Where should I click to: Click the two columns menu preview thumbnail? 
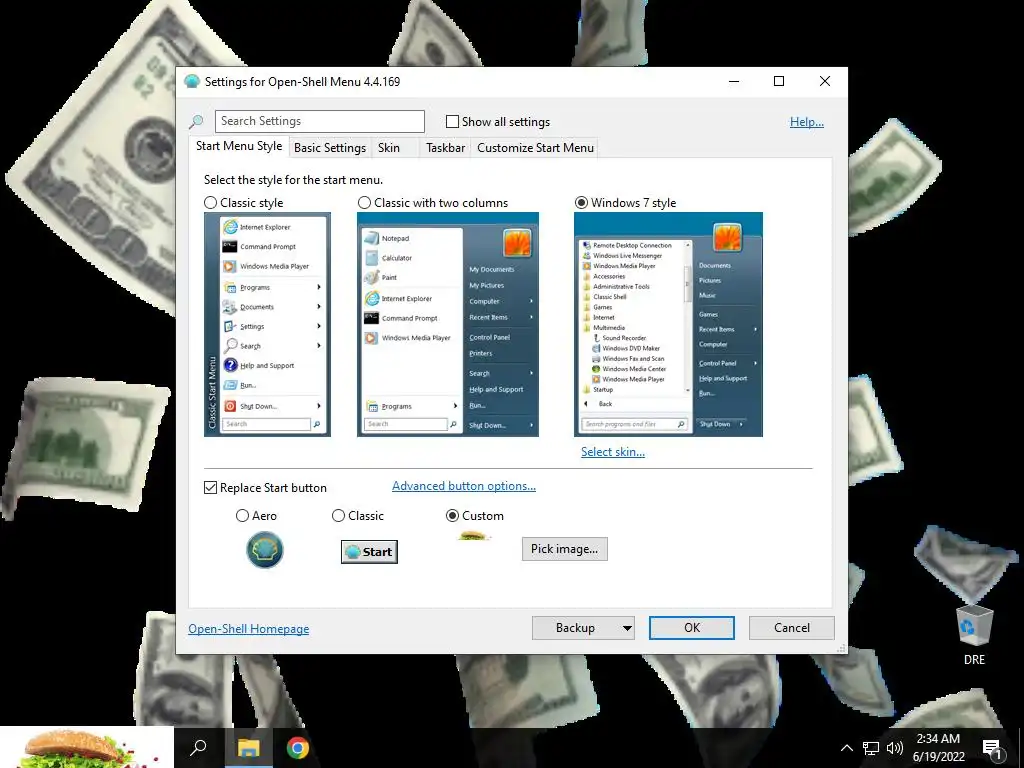click(448, 325)
